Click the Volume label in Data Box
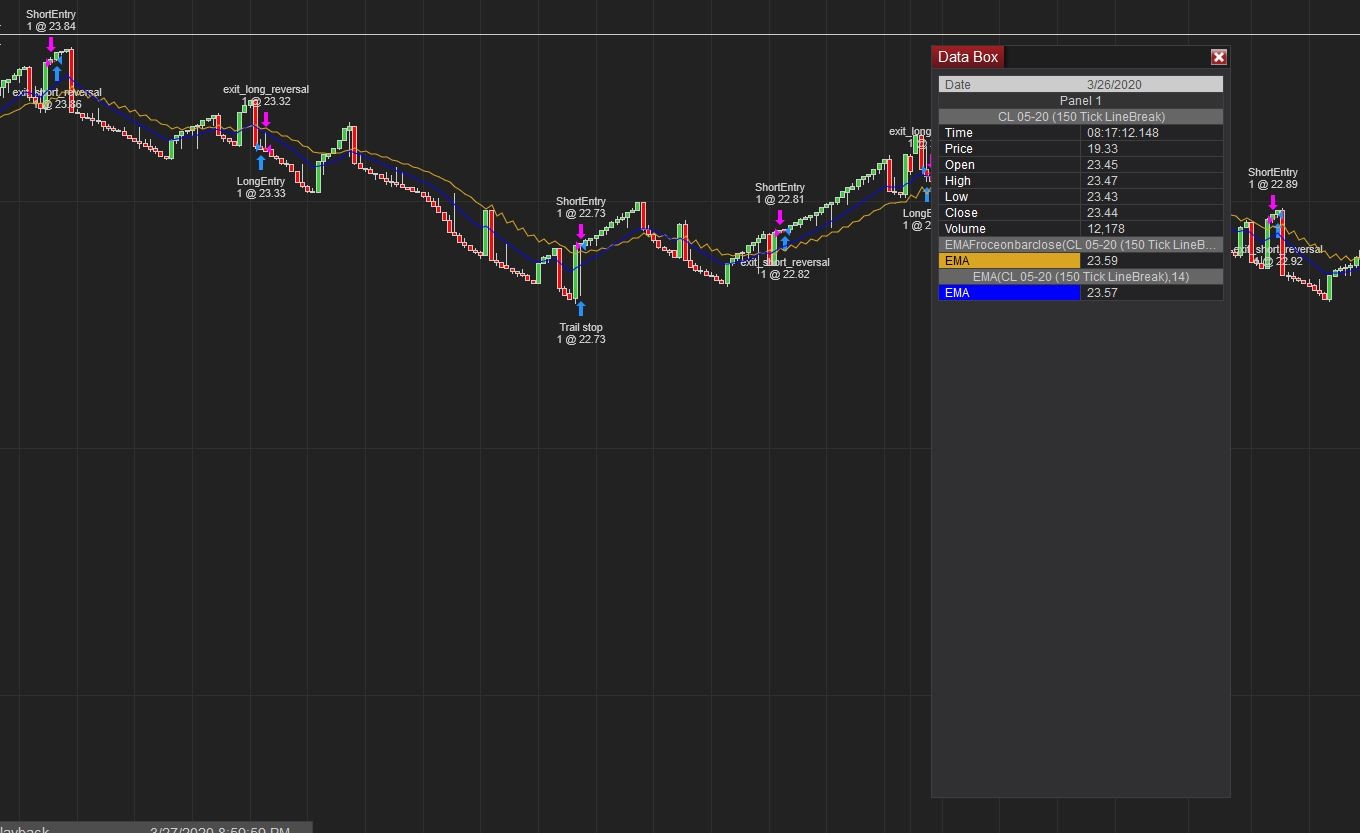The height and width of the screenshot is (833, 1360). (x=965, y=229)
